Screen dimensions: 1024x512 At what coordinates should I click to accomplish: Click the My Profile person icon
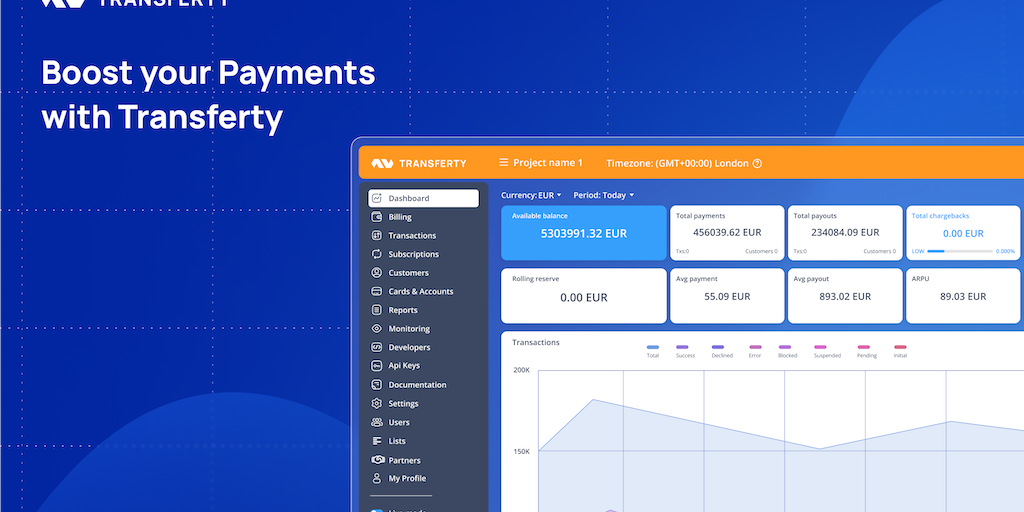(376, 478)
